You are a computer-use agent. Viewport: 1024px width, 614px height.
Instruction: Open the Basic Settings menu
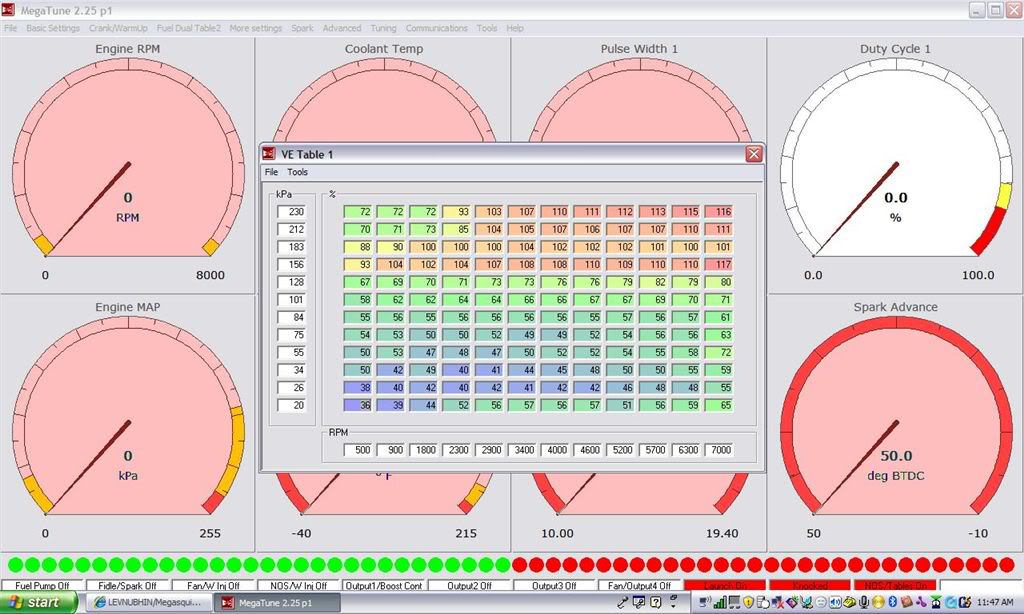click(x=53, y=28)
